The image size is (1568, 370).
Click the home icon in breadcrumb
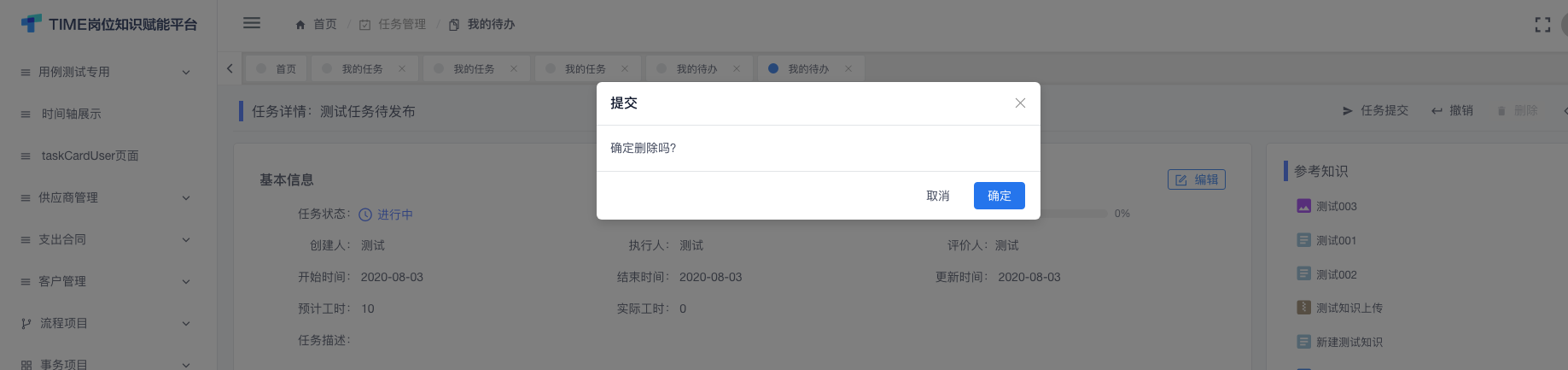click(x=300, y=25)
